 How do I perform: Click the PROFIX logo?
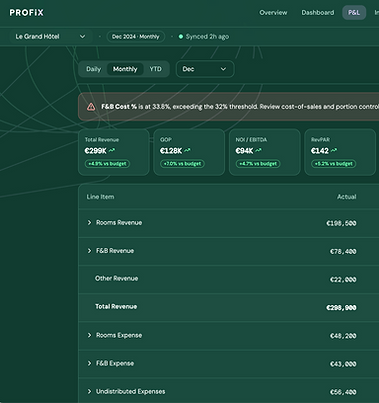point(26,13)
